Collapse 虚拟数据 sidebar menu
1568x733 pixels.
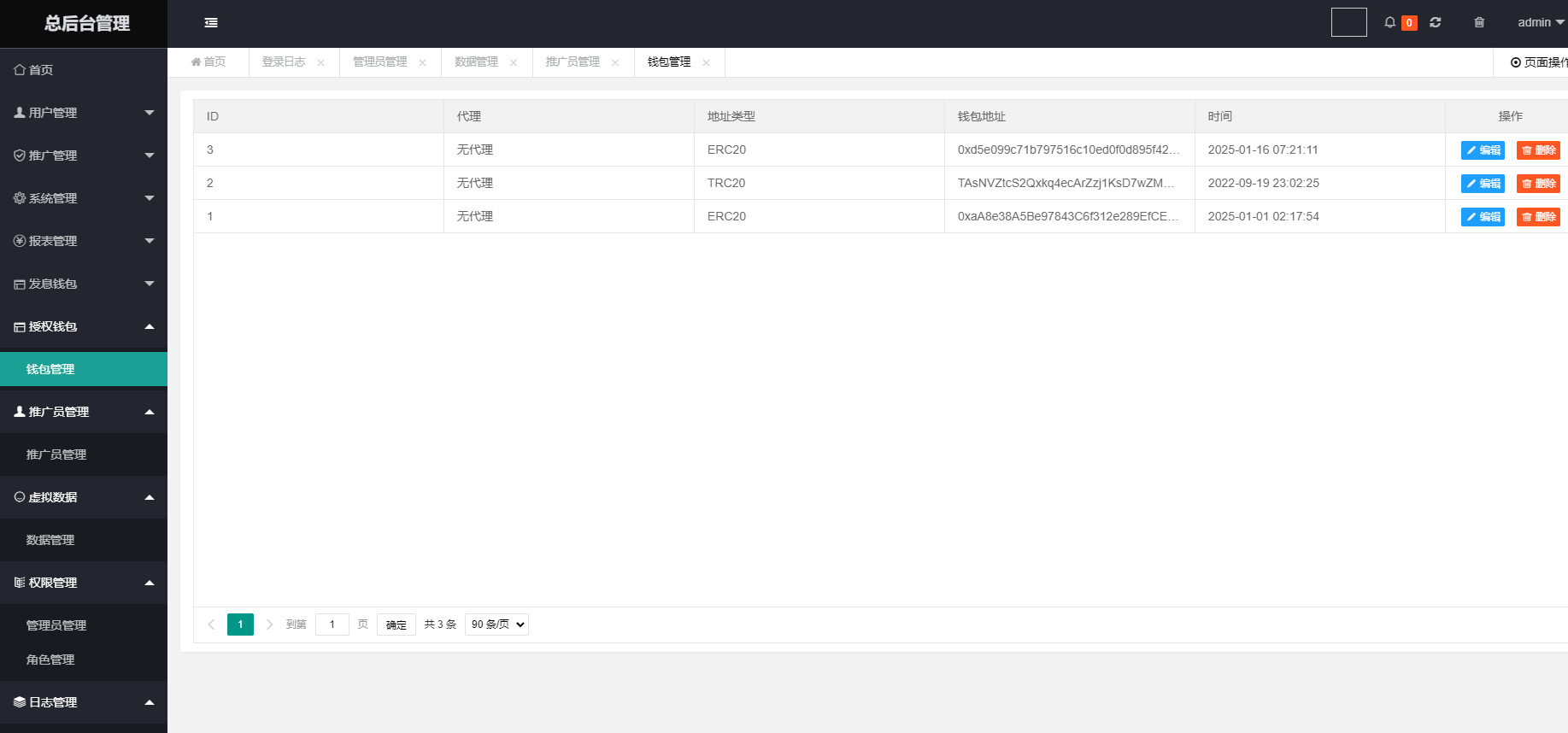(84, 497)
